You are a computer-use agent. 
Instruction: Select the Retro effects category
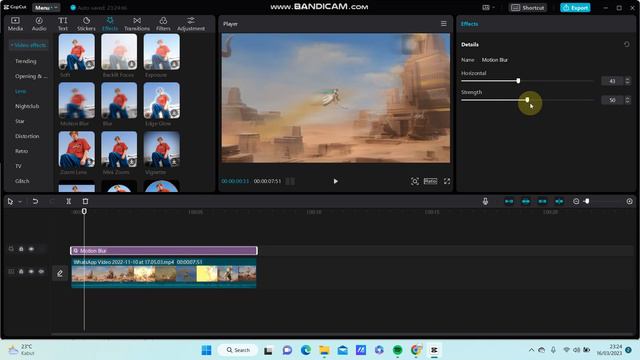click(x=22, y=151)
